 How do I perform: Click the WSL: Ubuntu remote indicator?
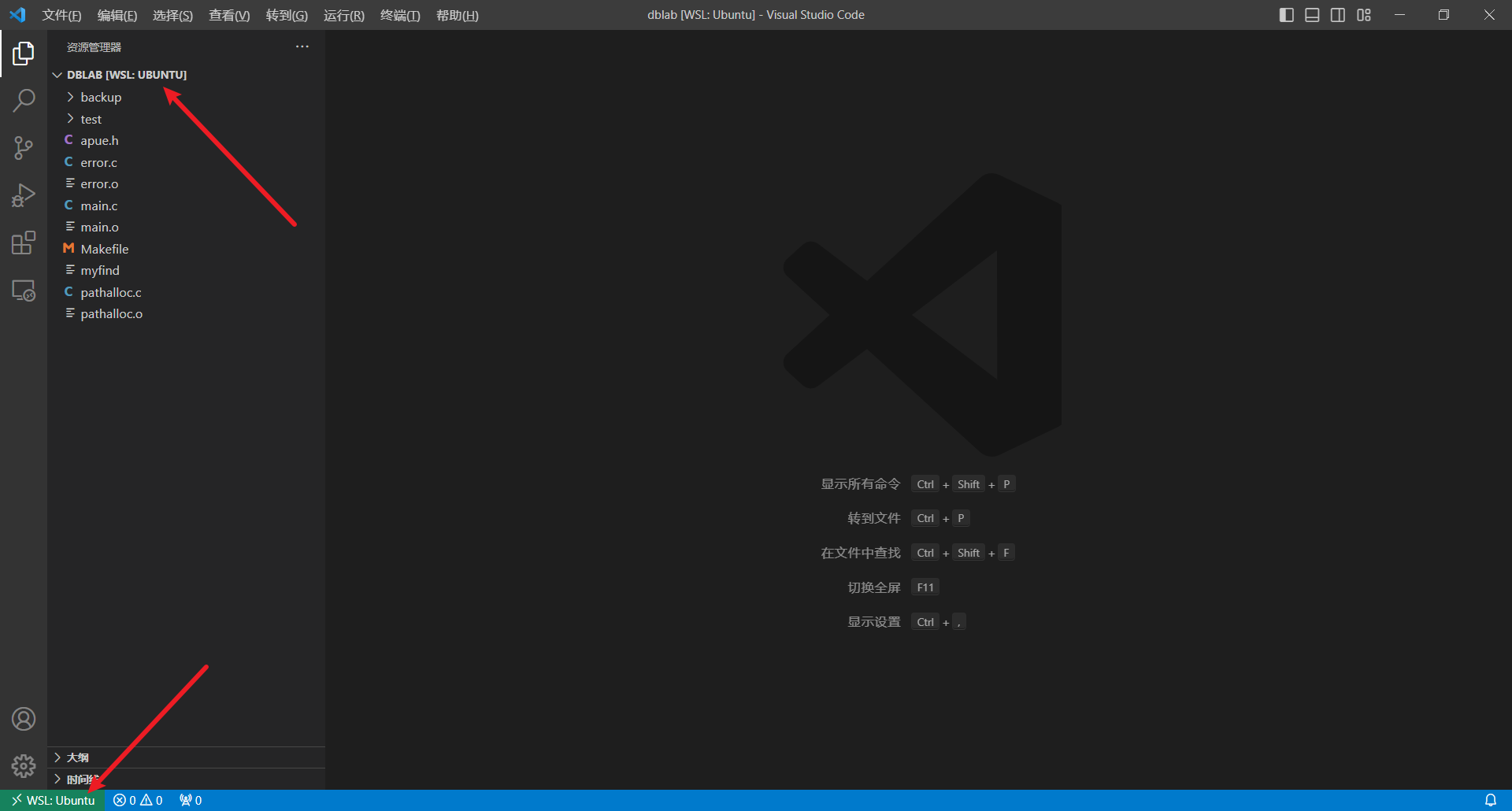point(53,800)
